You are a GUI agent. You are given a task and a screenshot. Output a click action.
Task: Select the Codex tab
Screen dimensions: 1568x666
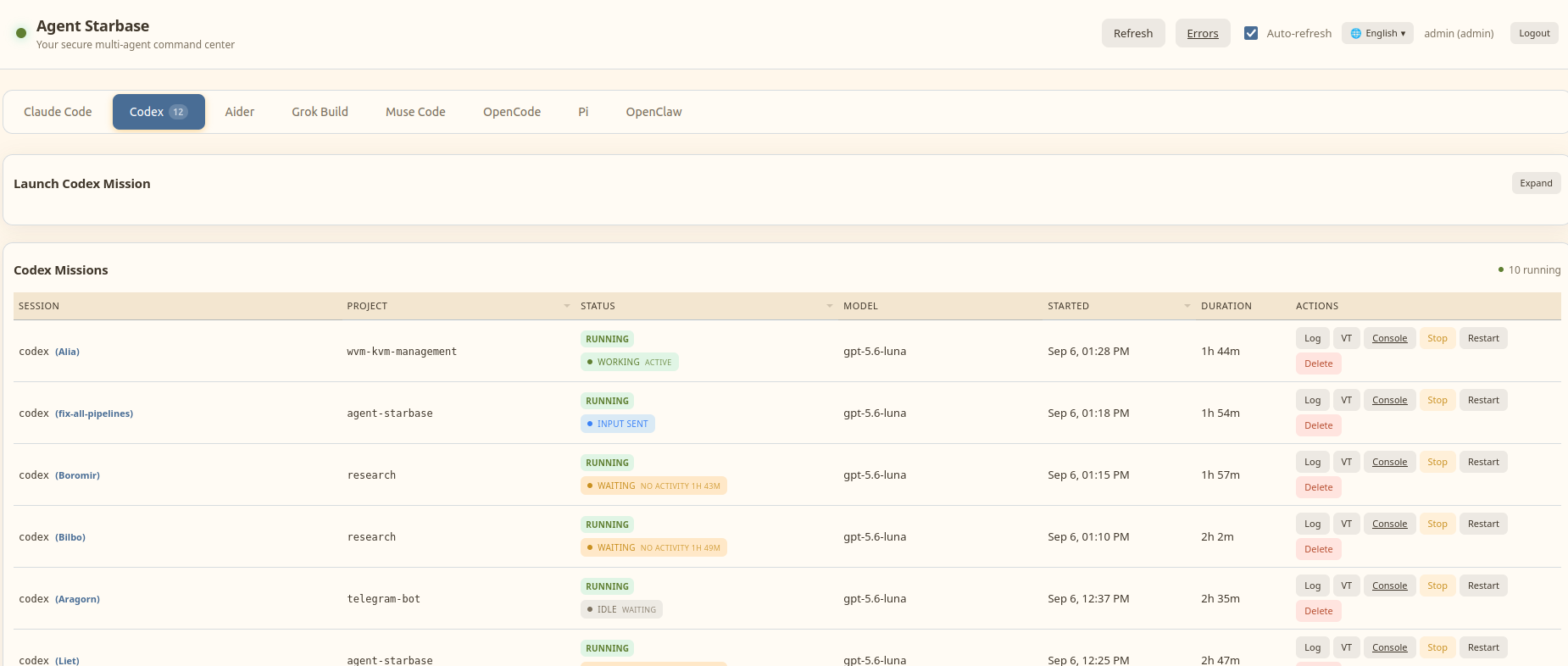[x=158, y=112]
